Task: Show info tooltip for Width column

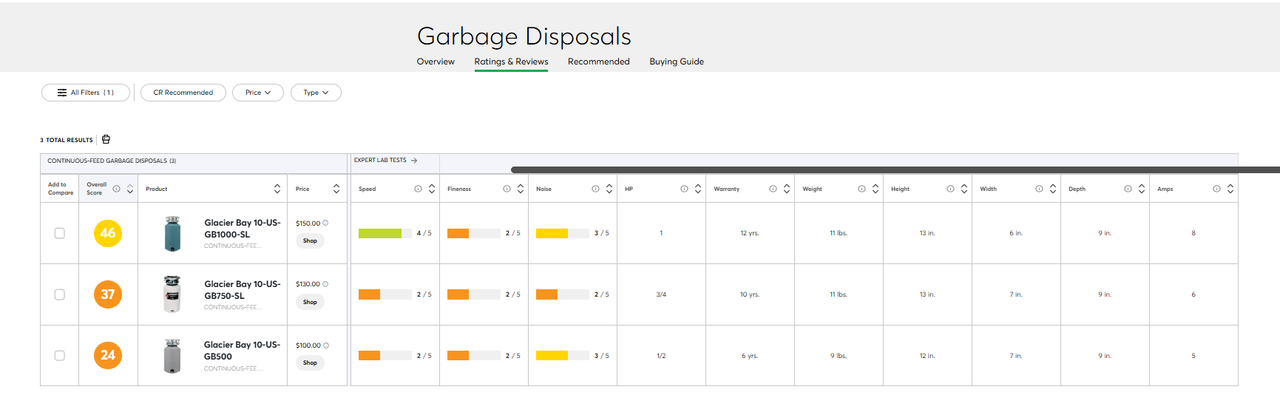Action: tap(1039, 188)
